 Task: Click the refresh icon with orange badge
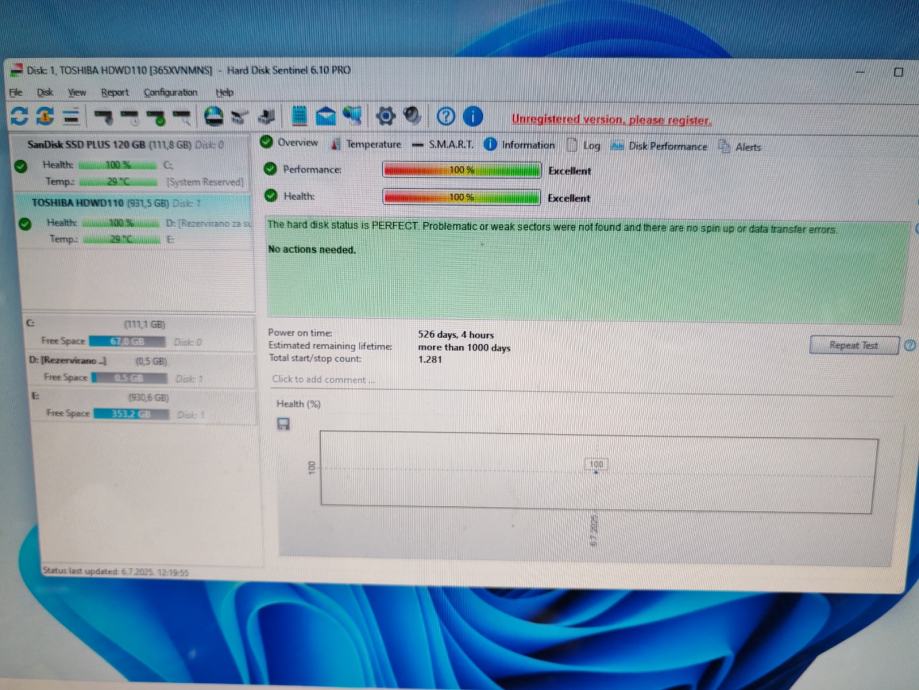coord(45,115)
